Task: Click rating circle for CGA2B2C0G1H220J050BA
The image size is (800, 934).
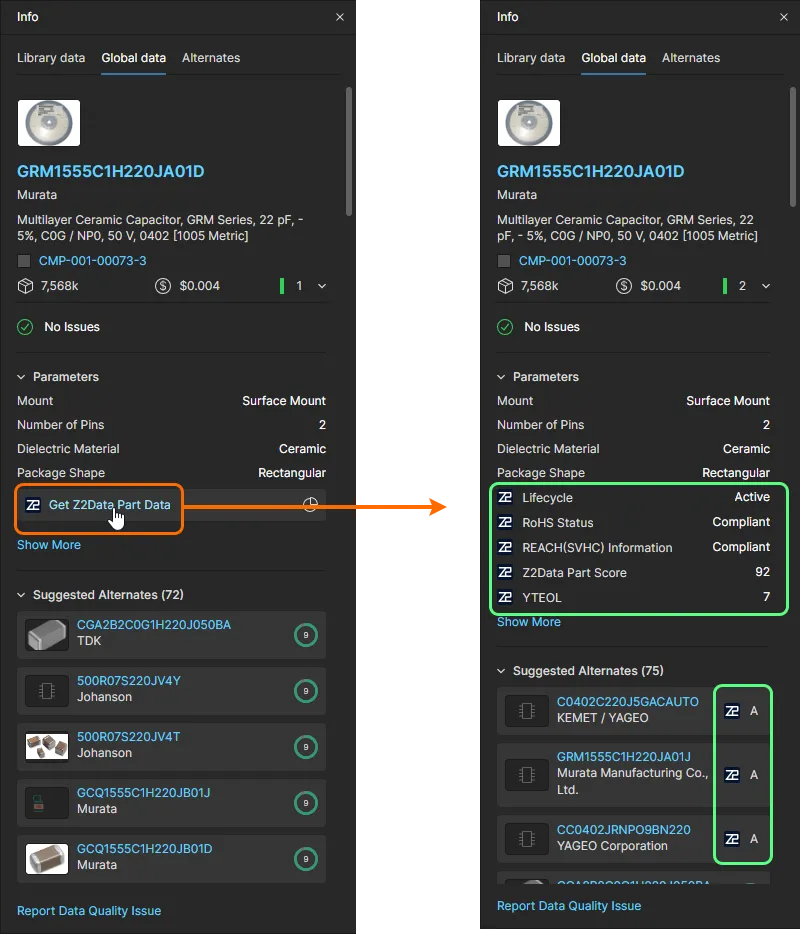Action: [x=306, y=635]
